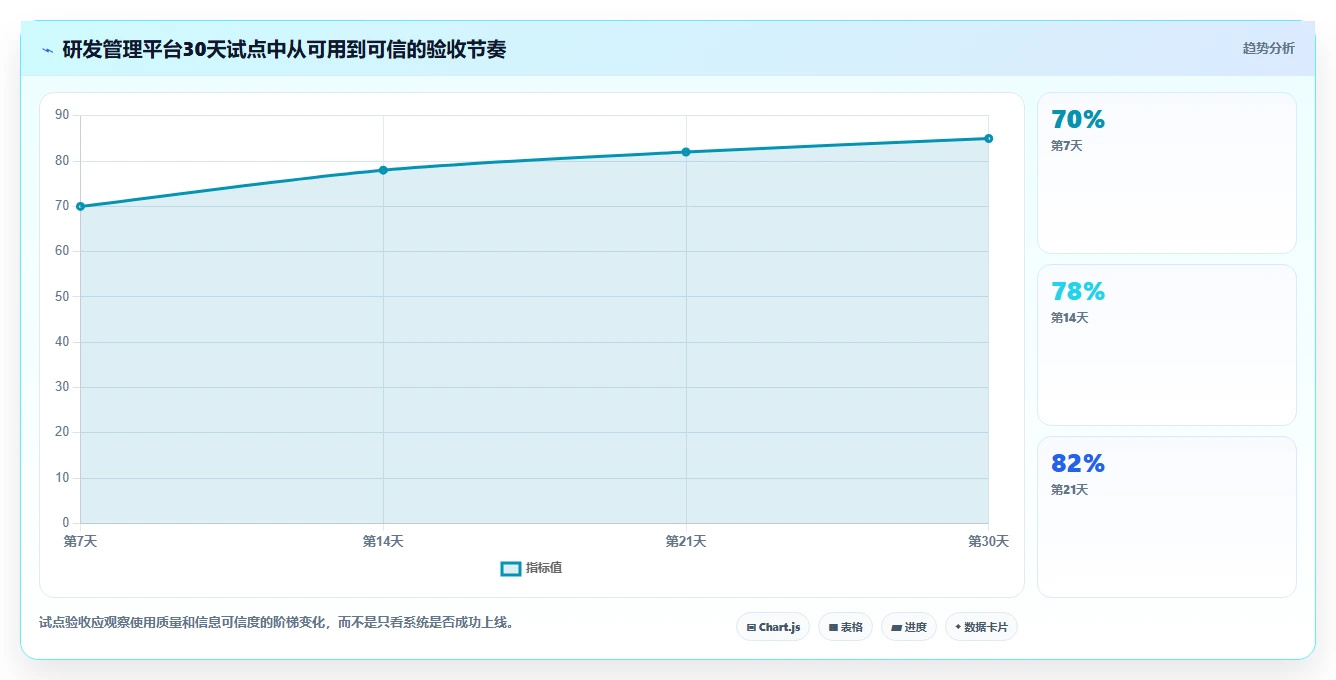The image size is (1336, 680).
Task: Click the 第7天 caption under 70%
Action: tap(1066, 146)
